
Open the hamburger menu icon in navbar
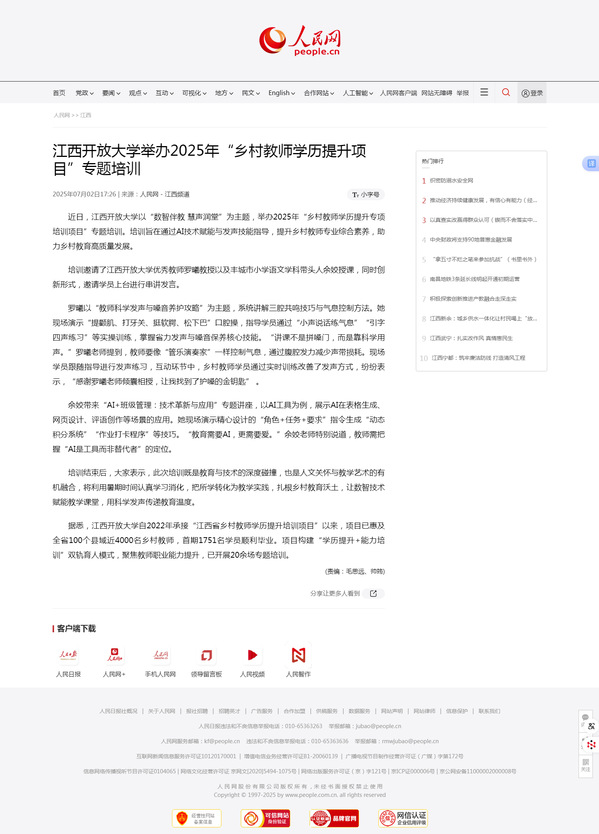coord(484,93)
